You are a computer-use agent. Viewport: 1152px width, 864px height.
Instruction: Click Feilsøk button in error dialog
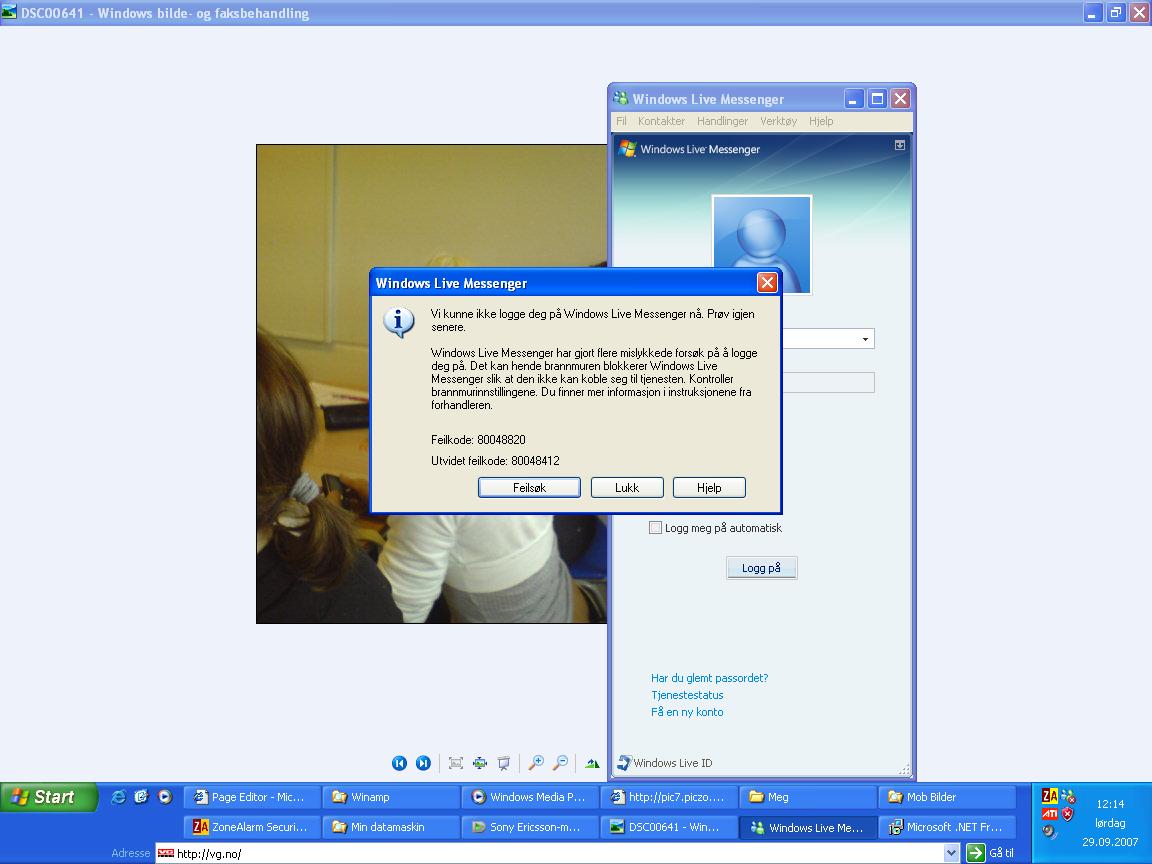[x=529, y=488]
